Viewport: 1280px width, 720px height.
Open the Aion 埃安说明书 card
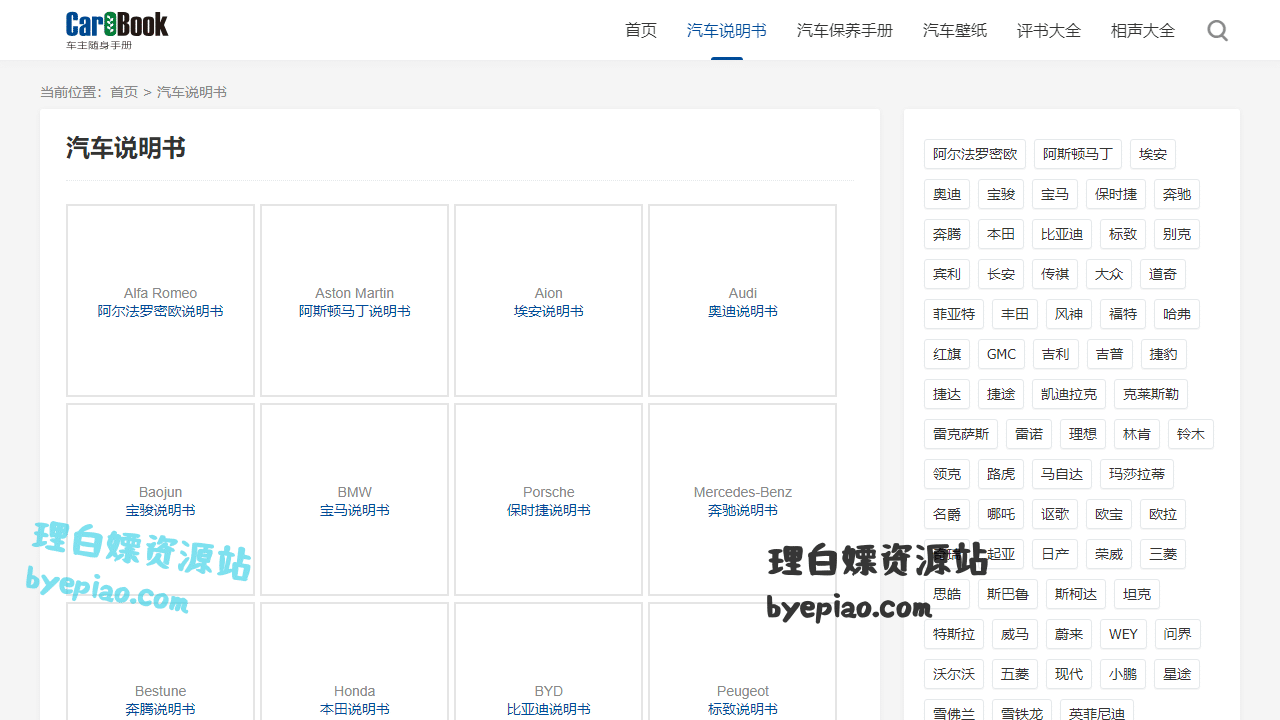(x=549, y=301)
